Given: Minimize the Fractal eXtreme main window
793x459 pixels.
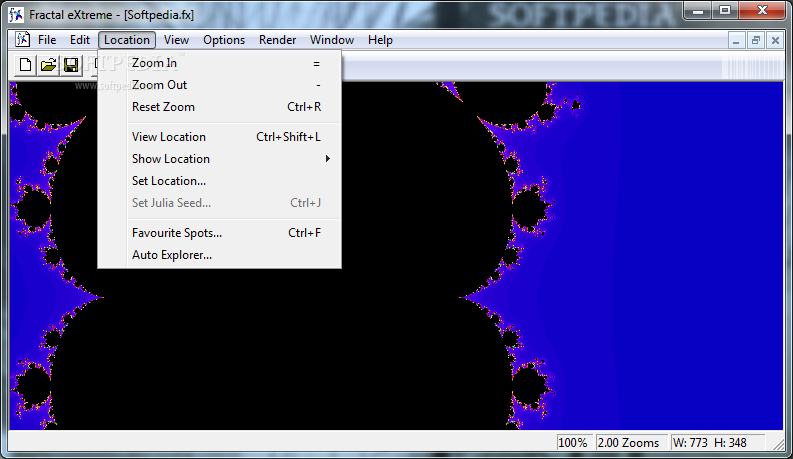Looking at the screenshot, I should (x=698, y=11).
